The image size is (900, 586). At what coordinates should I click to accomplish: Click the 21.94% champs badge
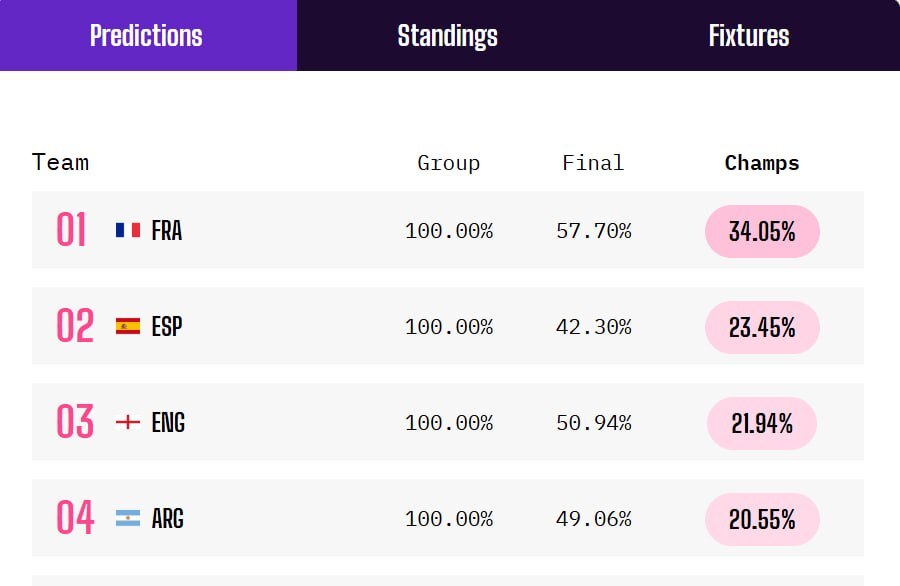click(762, 423)
